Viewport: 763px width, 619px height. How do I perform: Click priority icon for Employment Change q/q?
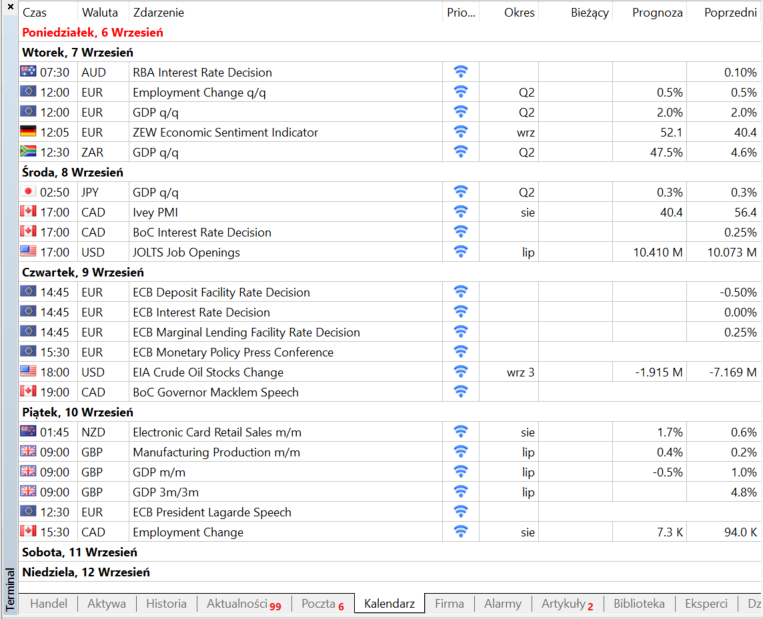(460, 91)
